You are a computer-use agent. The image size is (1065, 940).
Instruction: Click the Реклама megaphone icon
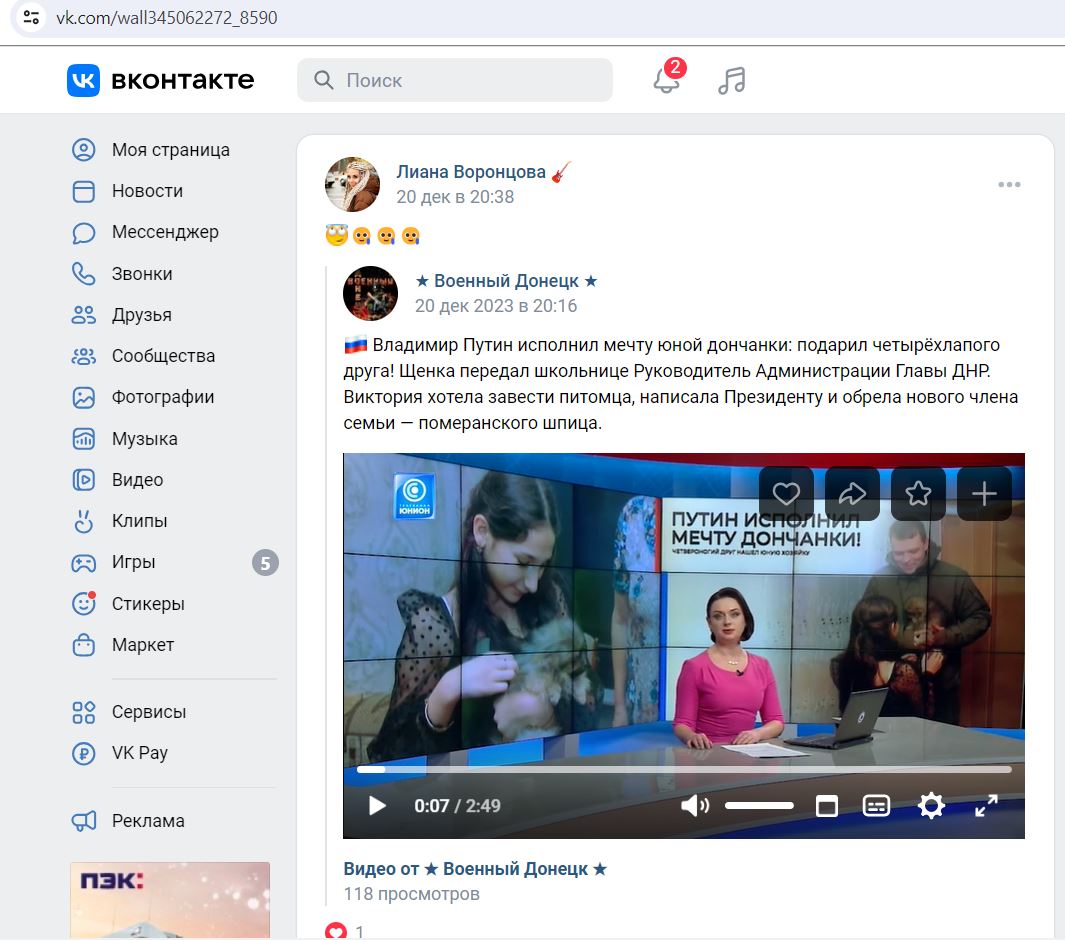click(84, 821)
